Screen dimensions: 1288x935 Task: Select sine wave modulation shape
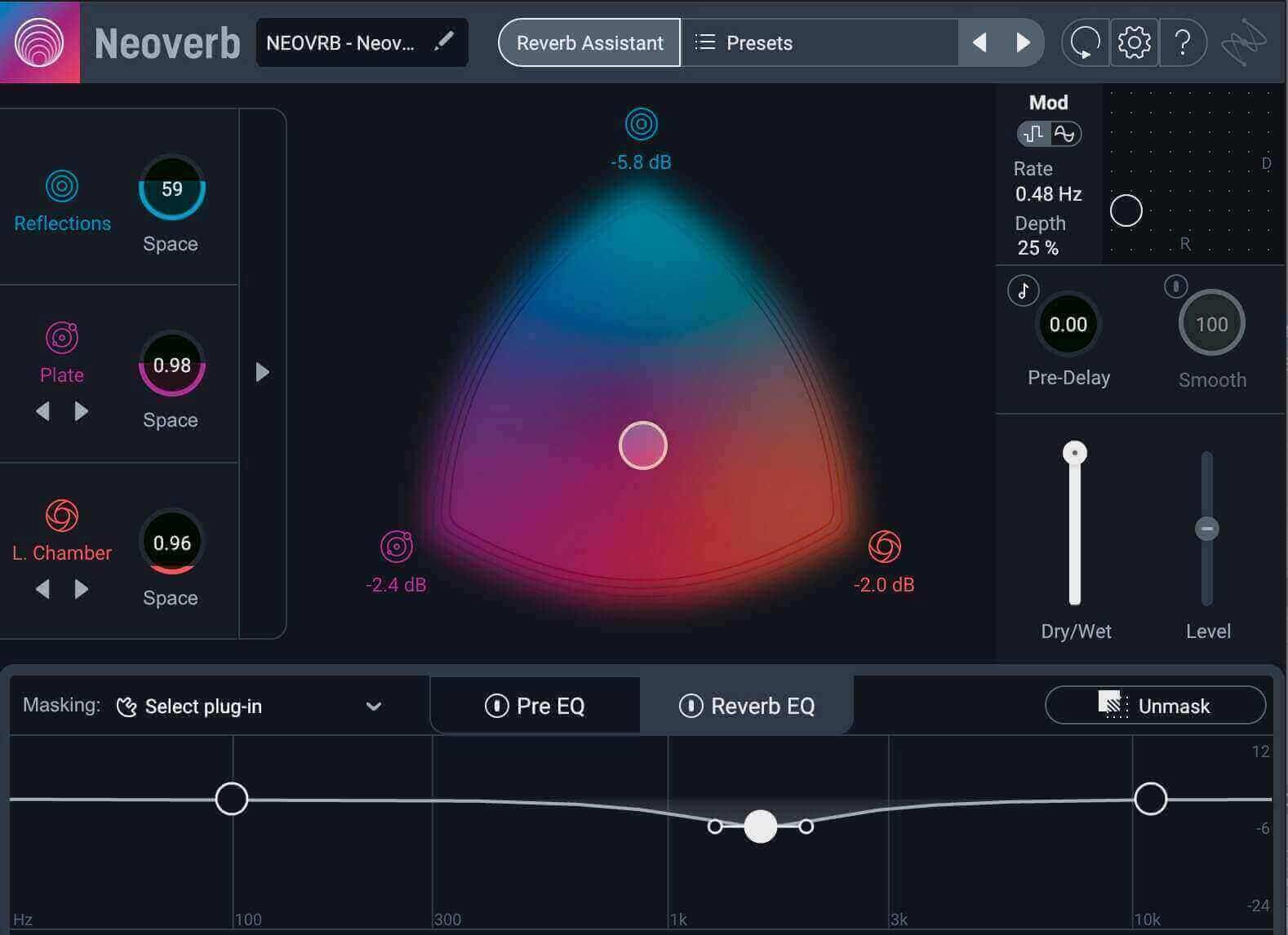pos(1064,134)
